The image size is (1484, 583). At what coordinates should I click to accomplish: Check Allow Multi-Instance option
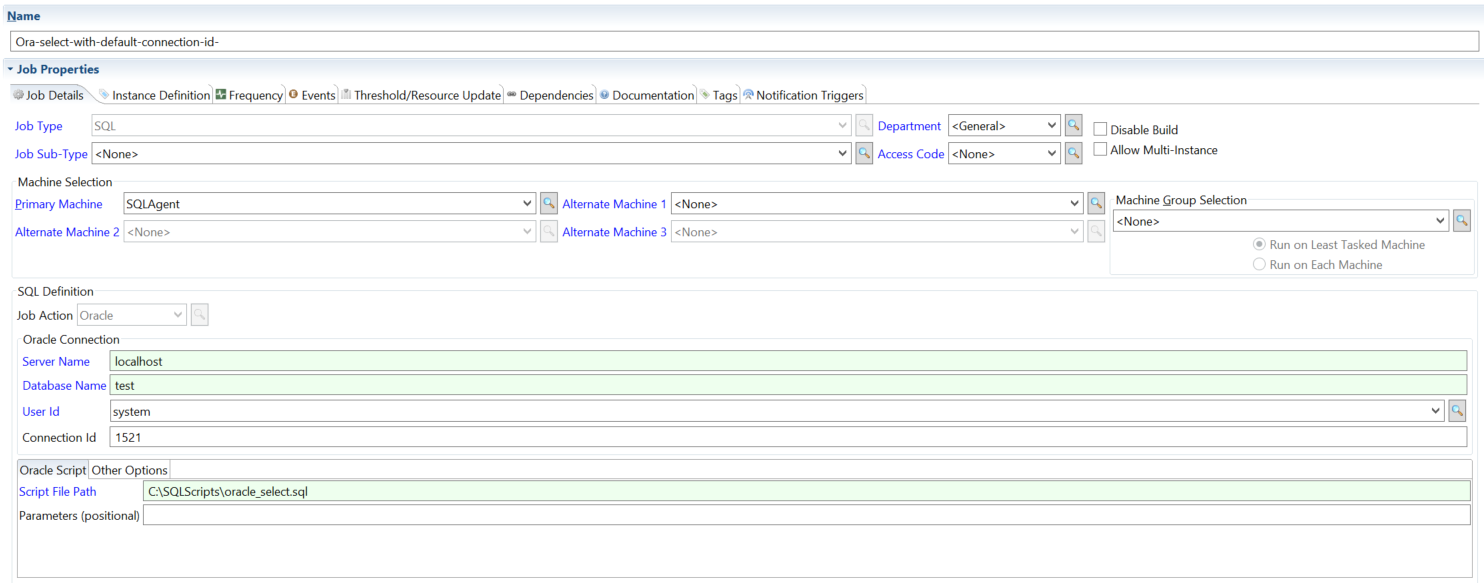[1100, 150]
